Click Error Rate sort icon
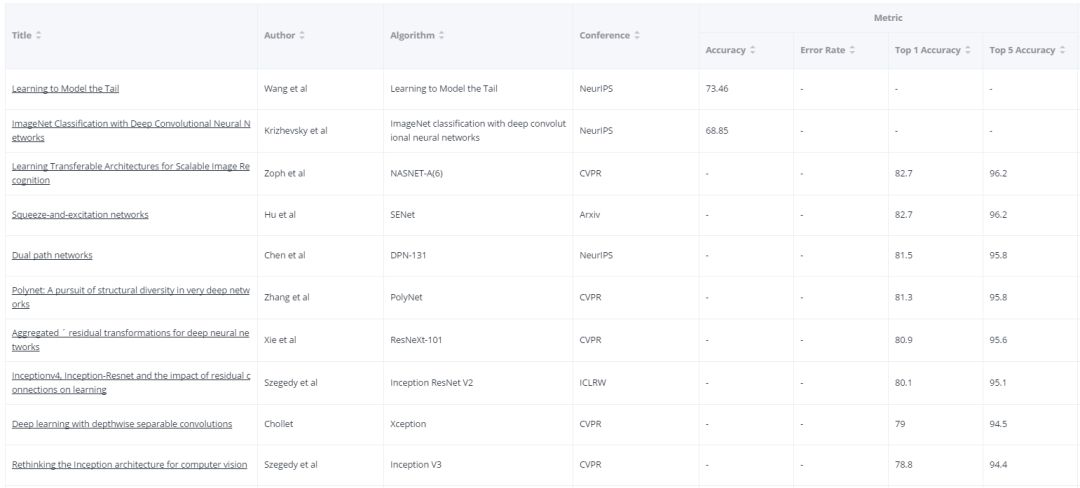Image resolution: width=1080 pixels, height=488 pixels. click(853, 51)
